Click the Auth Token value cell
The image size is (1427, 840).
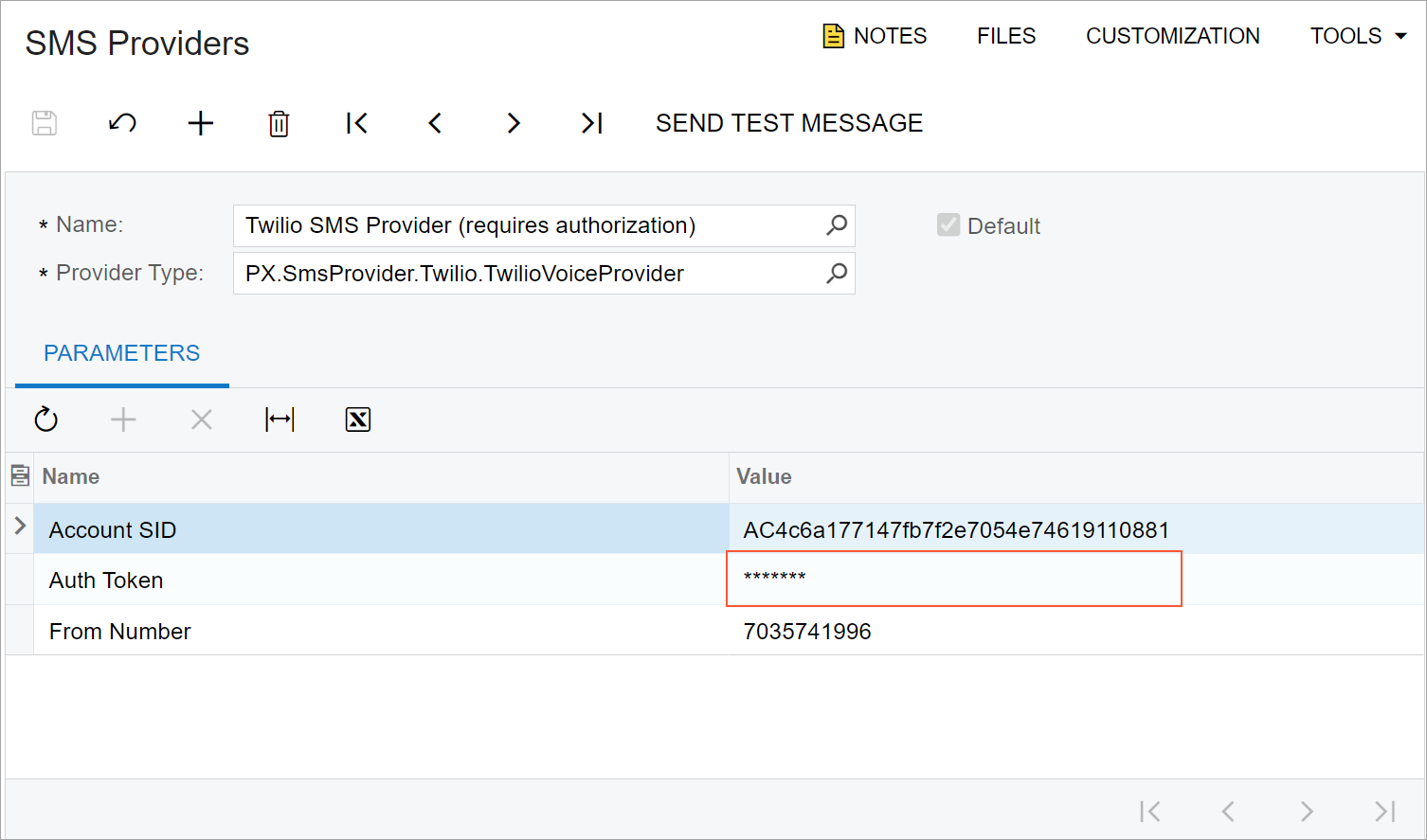click(953, 579)
